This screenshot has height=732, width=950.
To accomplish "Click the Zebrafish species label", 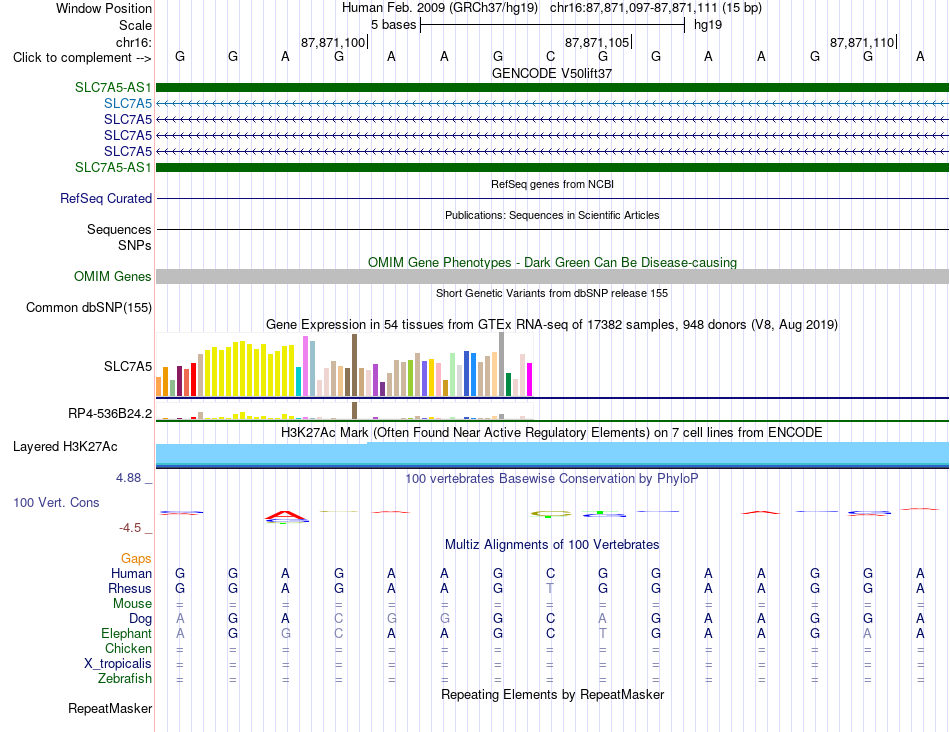I will coord(125,679).
